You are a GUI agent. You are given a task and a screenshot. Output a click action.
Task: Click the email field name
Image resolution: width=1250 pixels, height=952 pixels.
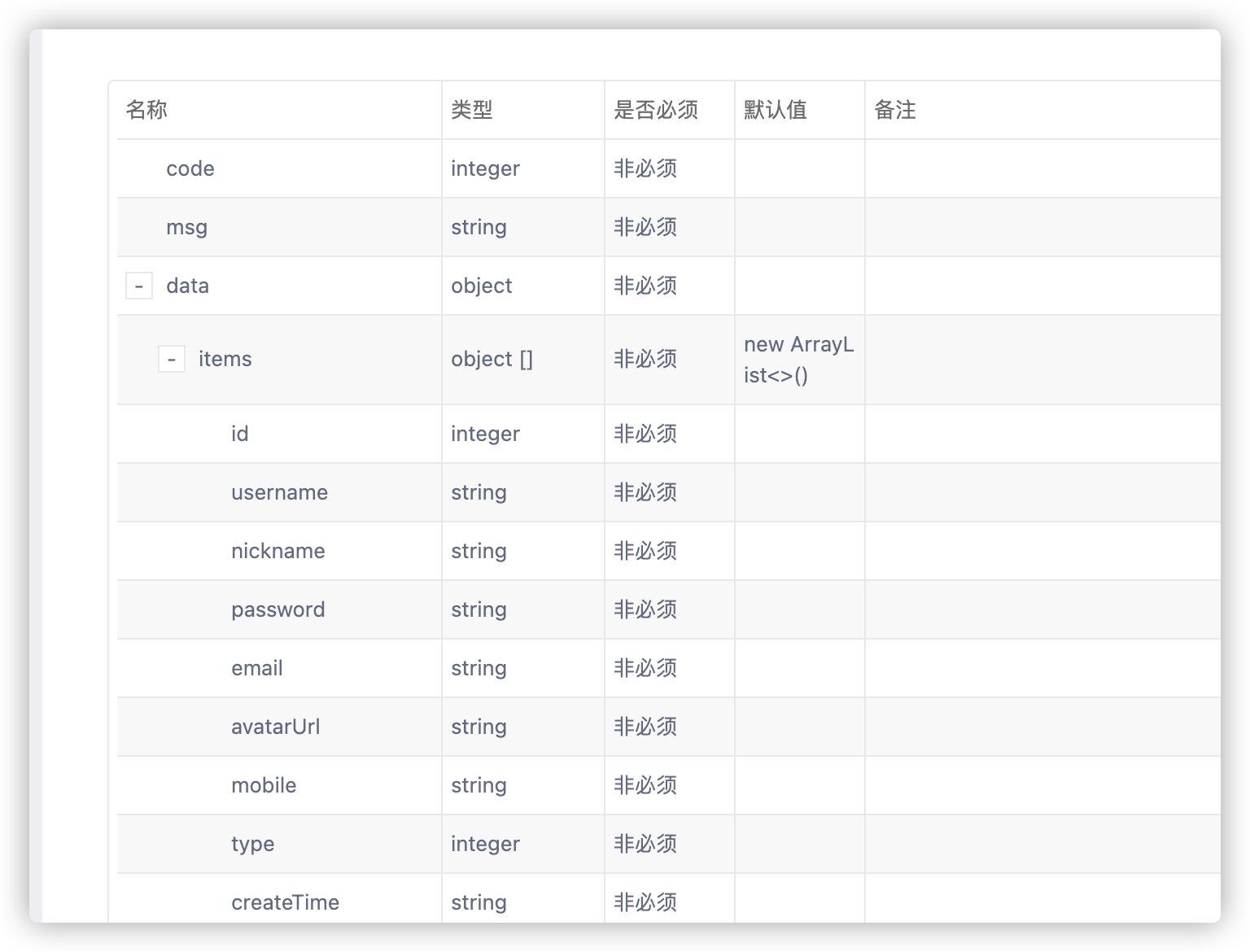tap(256, 668)
